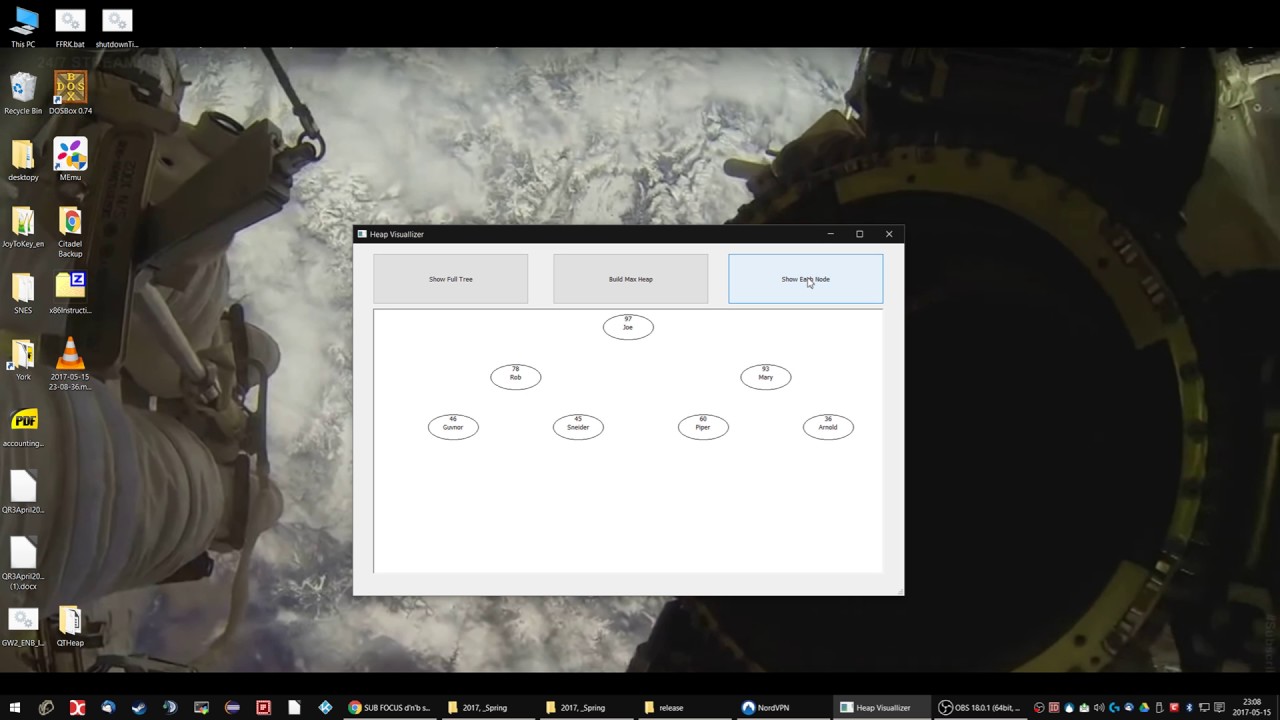This screenshot has width=1280, height=720.
Task: Select the QR3April20...(1).docx file
Action: [x=23, y=564]
